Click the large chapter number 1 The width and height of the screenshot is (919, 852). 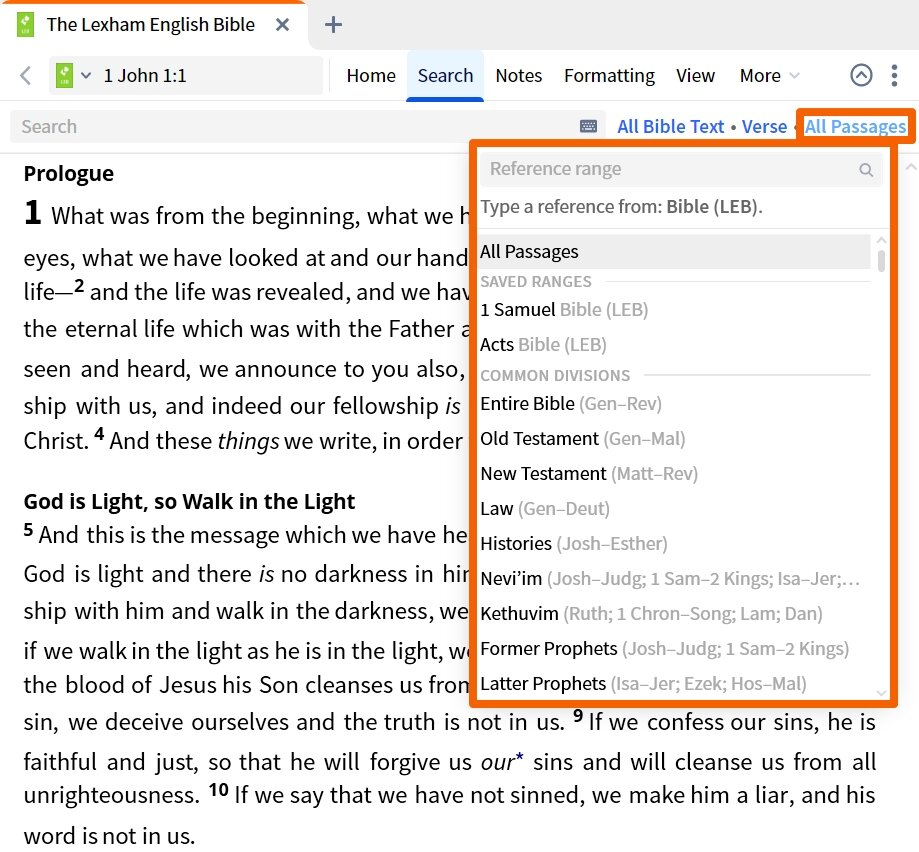33,212
